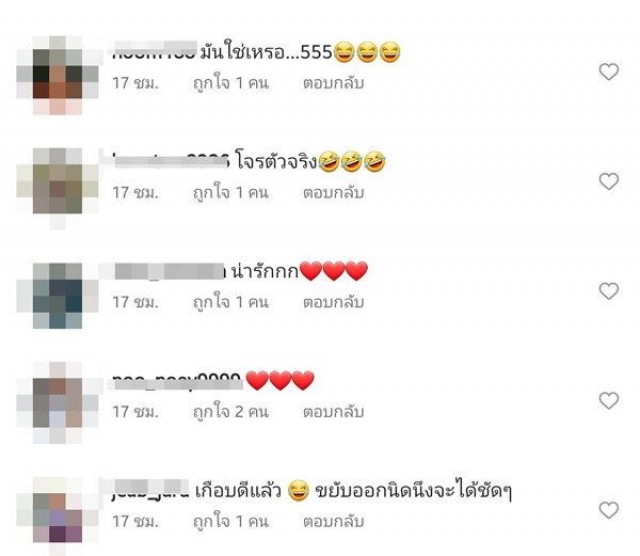Click the username before the 'โจรตัวจริง' comment
This screenshot has height=556, width=640.
click(169, 161)
